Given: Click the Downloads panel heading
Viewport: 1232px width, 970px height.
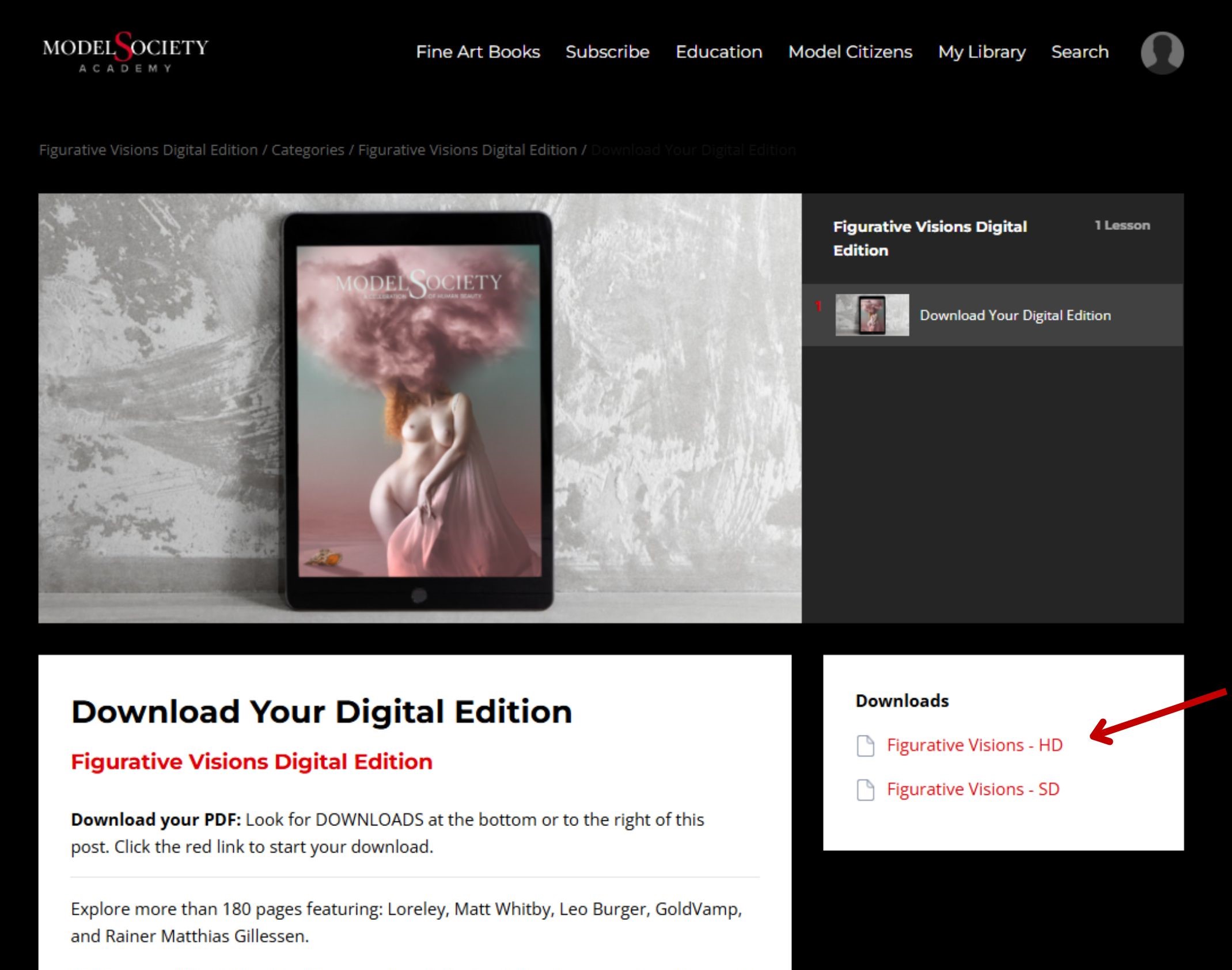Looking at the screenshot, I should [903, 701].
